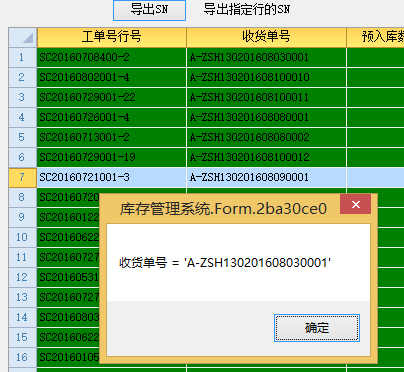Click cell A-ZSH130201608100010
The height and width of the screenshot is (372, 404).
(266, 77)
